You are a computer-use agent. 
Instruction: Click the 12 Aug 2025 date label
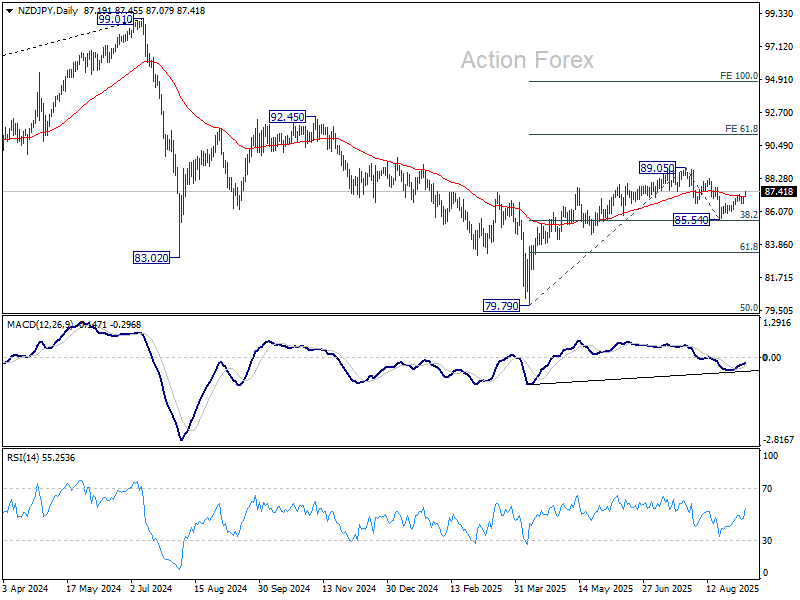pos(732,588)
